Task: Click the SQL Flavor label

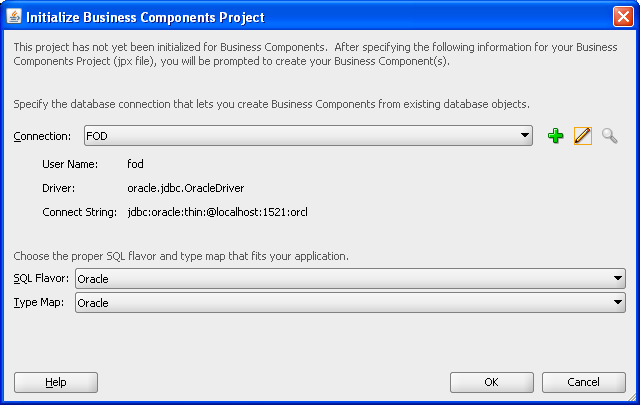Action: [x=42, y=279]
